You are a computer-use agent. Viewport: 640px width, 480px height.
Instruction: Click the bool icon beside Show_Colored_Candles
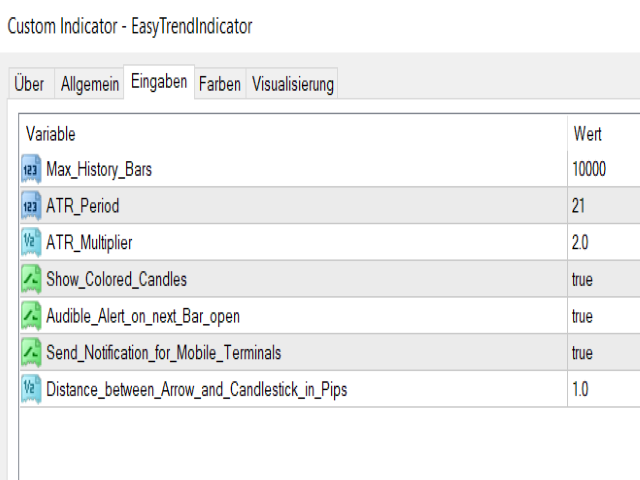pyautogui.click(x=31, y=279)
